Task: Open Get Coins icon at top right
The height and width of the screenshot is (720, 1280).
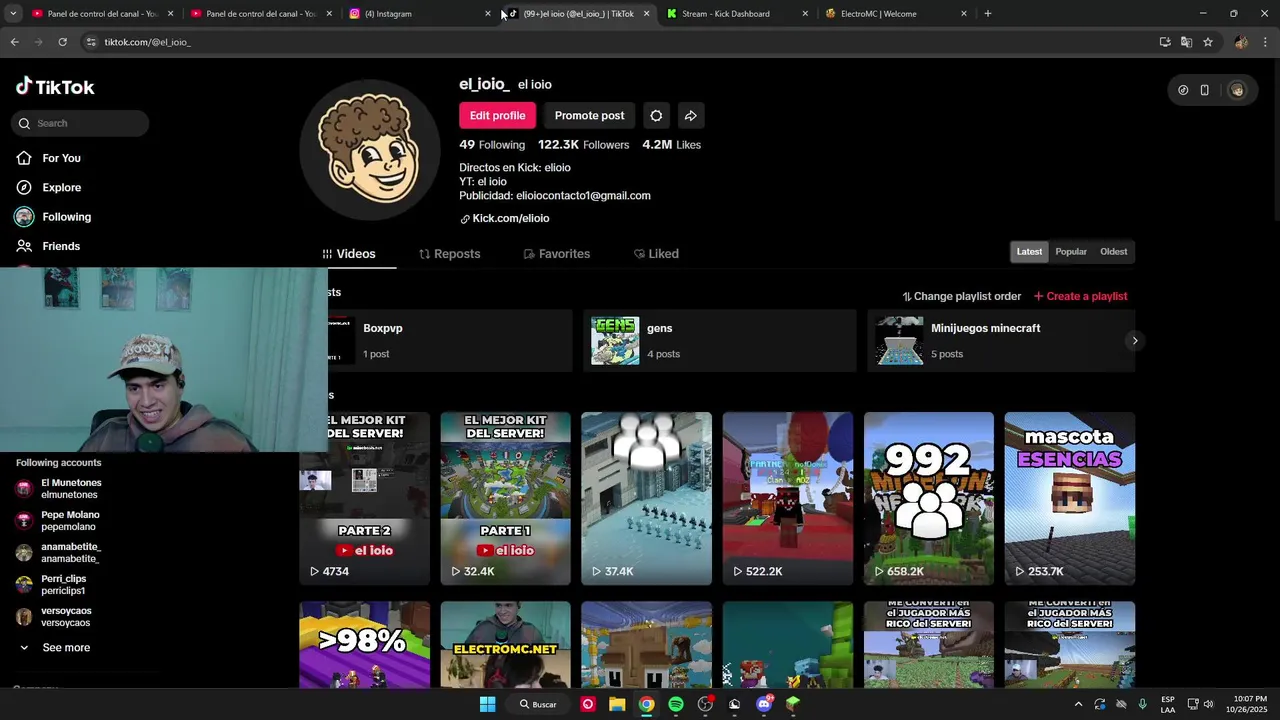Action: pos(1183,90)
